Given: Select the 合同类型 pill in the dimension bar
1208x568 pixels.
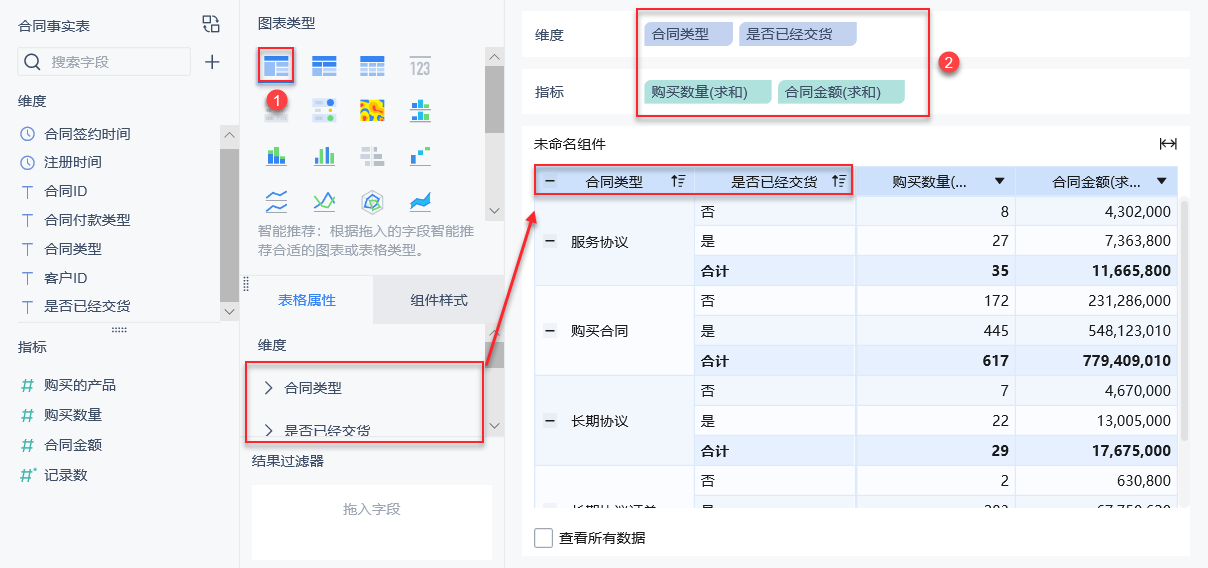Looking at the screenshot, I should point(689,34).
